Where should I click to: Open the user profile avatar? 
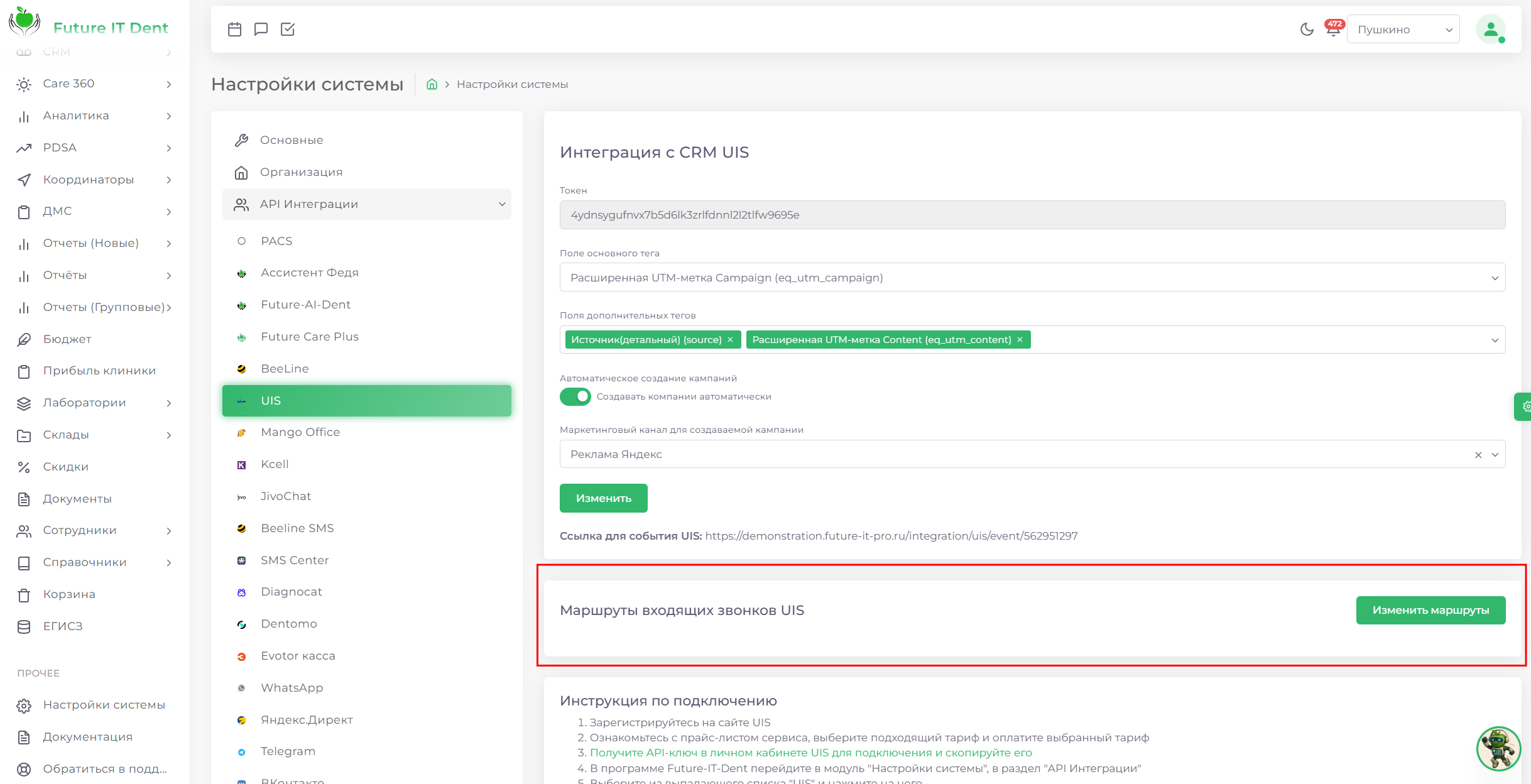(1491, 29)
